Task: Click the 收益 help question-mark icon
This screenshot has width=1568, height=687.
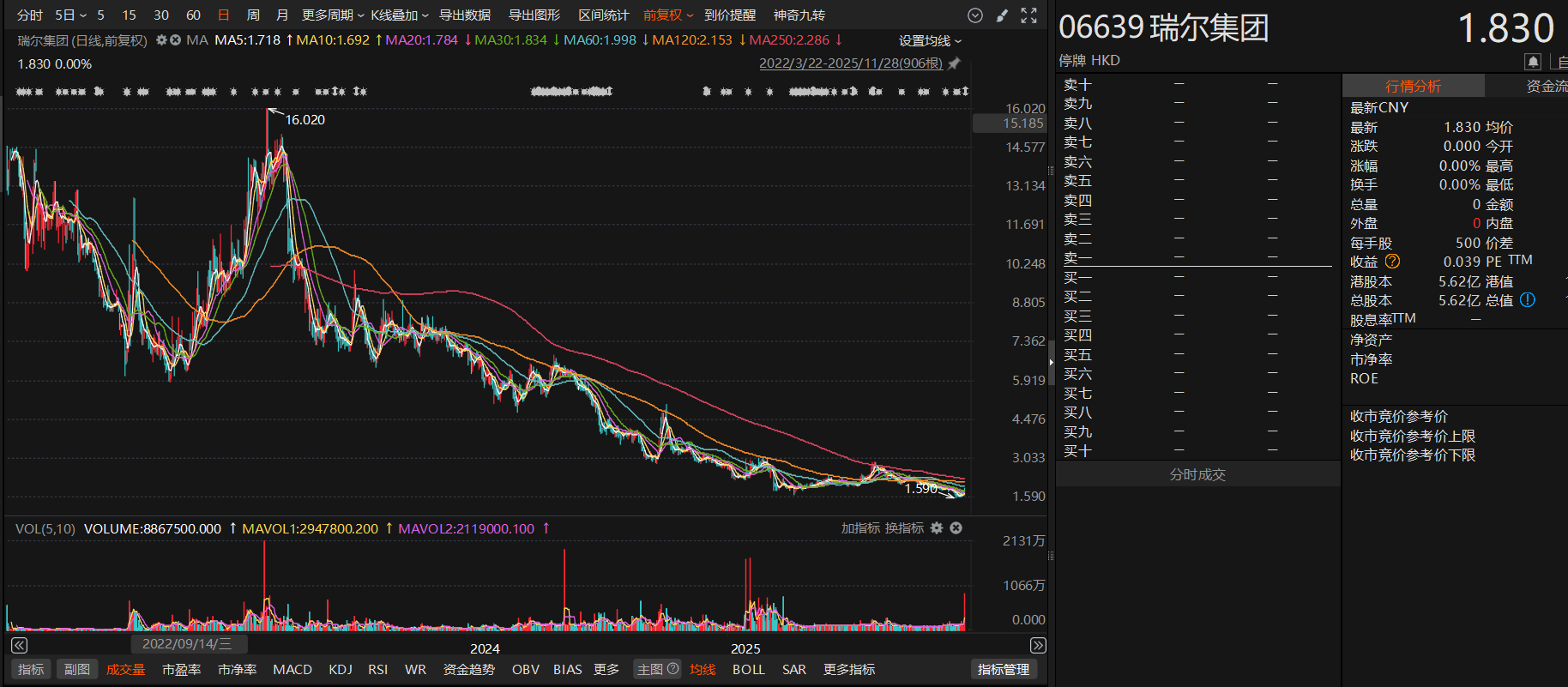Action: (x=1392, y=262)
